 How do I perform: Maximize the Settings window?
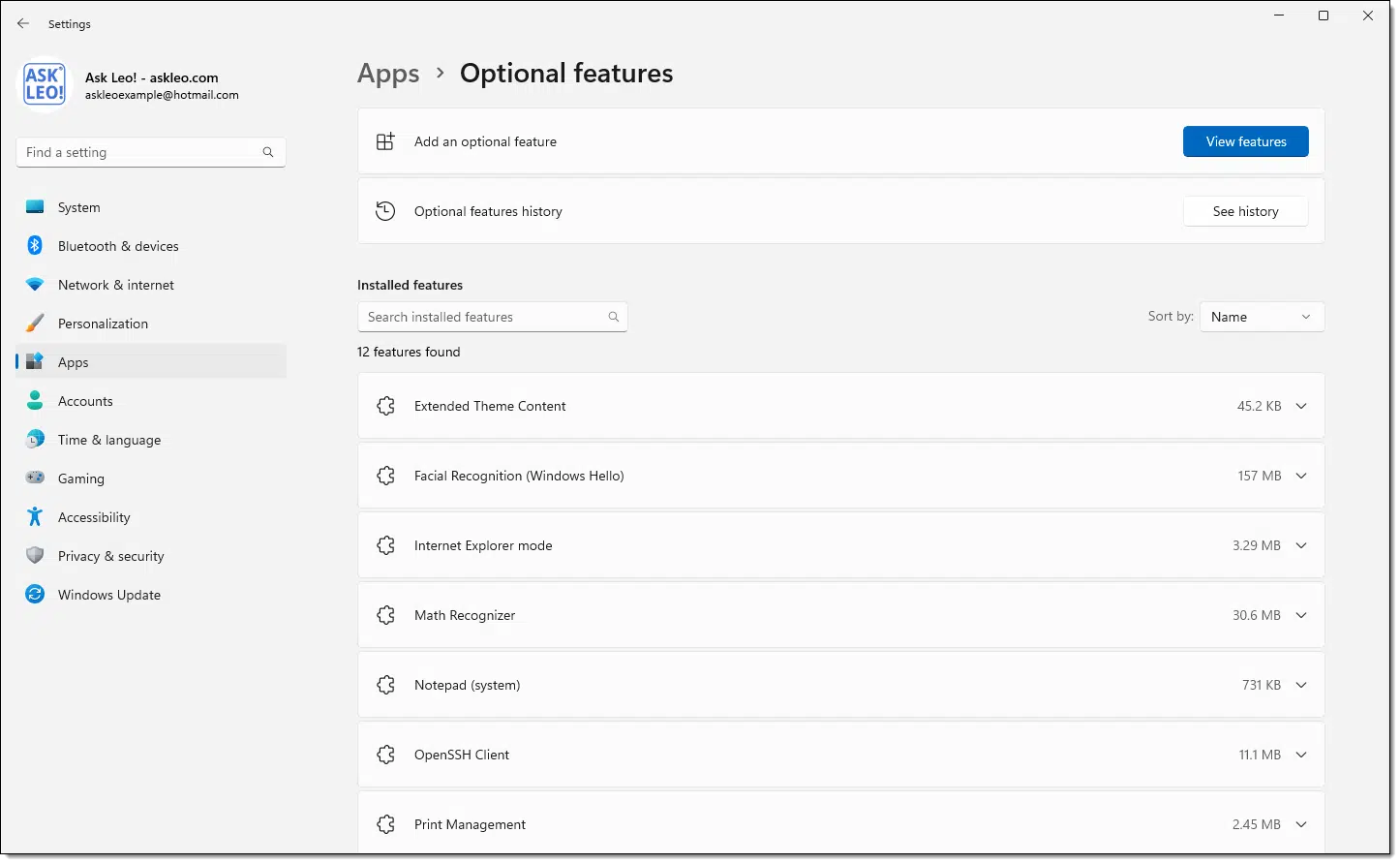tap(1324, 15)
